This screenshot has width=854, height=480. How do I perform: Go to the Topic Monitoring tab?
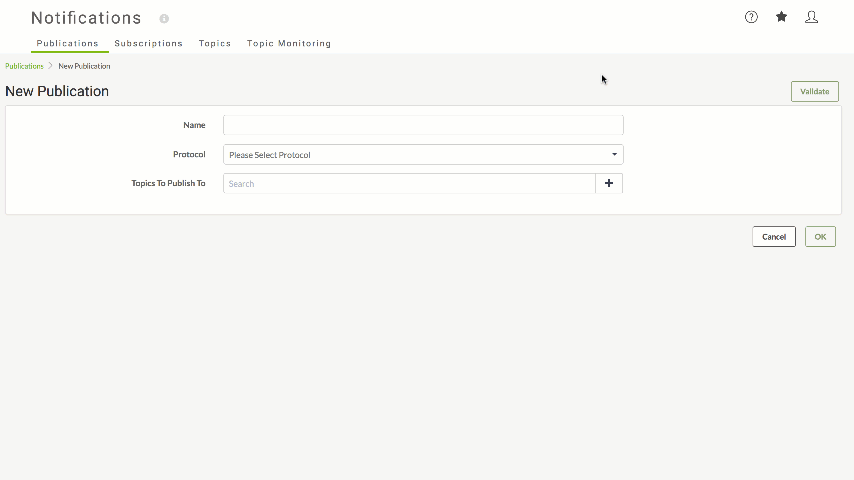289,43
